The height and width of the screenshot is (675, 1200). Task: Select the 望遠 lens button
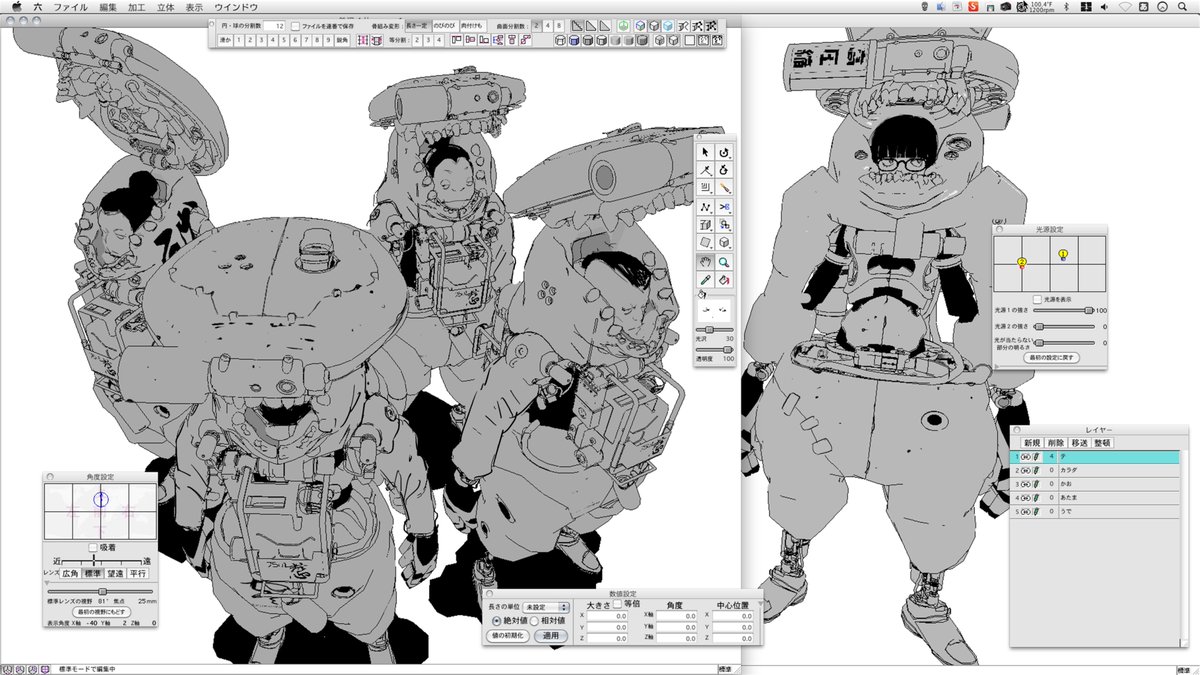(116, 573)
